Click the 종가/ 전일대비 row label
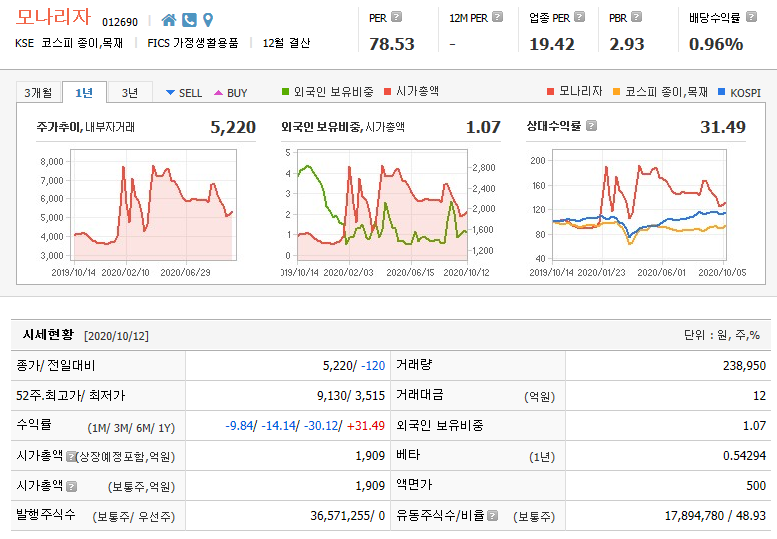This screenshot has height=539, width=777. [56, 366]
